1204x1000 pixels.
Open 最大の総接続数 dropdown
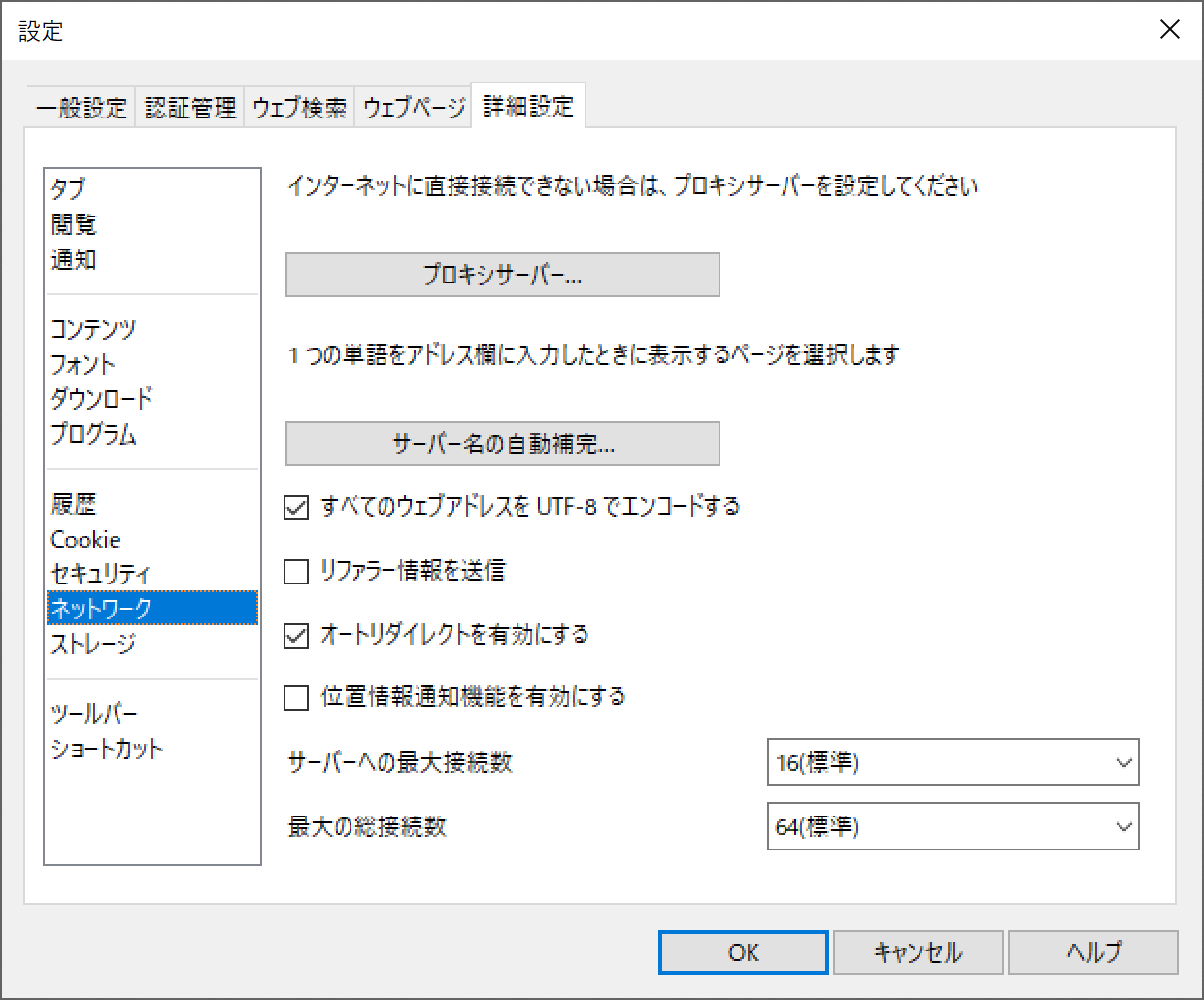[x=952, y=827]
